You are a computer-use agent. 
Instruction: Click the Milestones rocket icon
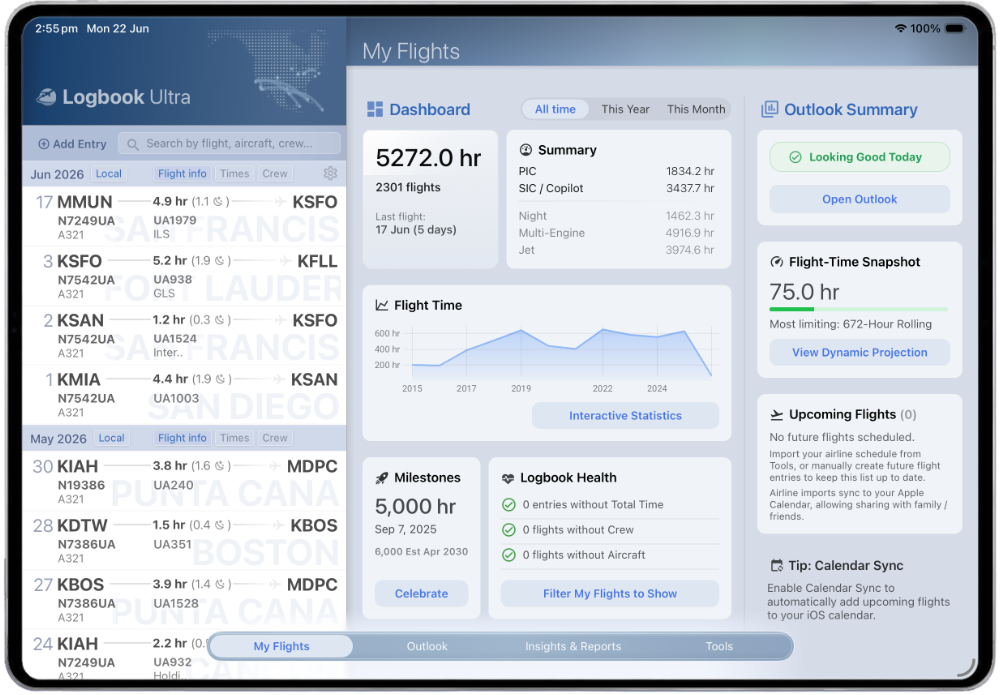click(381, 478)
